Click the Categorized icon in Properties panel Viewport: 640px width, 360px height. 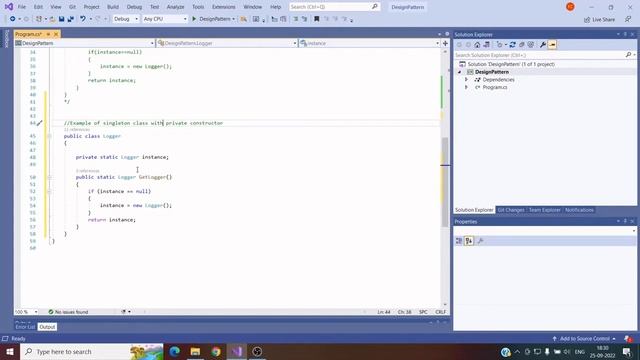[x=459, y=241]
